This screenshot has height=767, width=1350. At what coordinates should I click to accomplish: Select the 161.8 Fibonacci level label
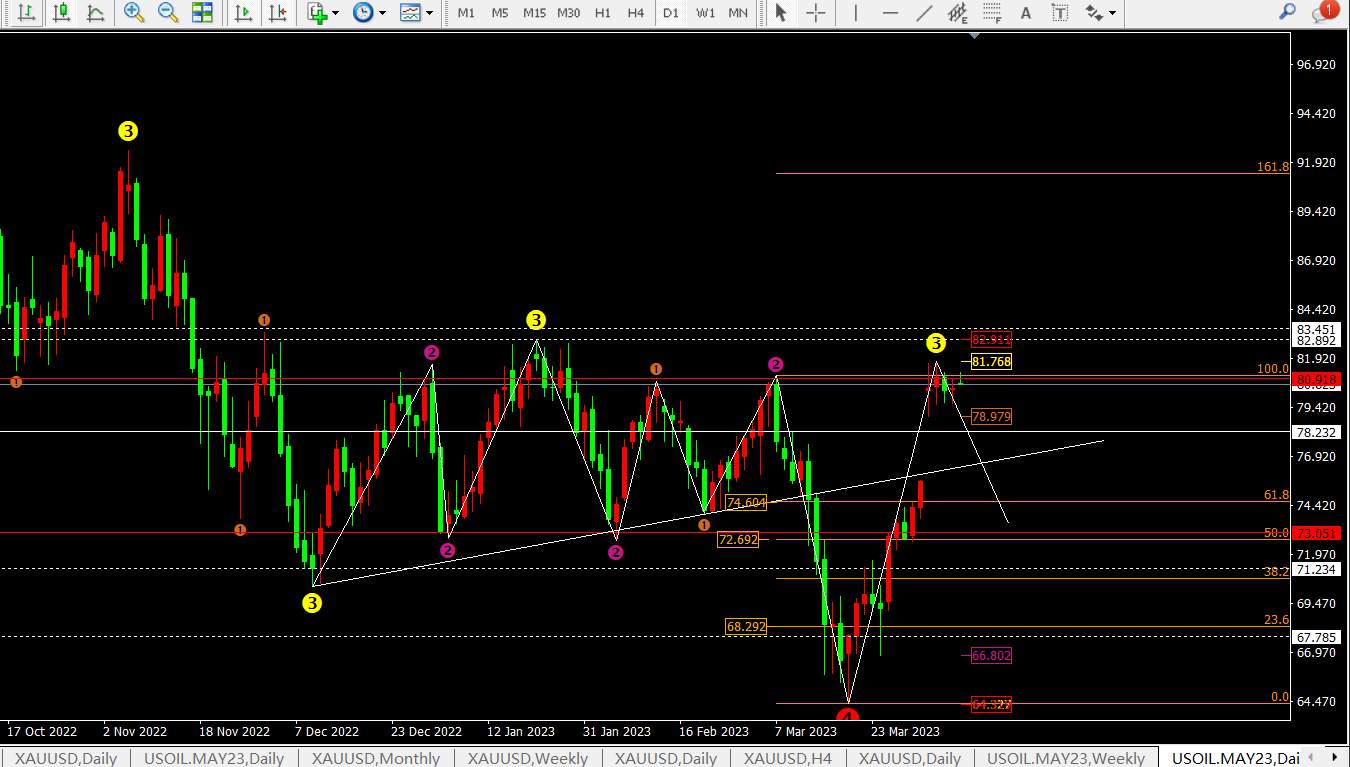1273,167
